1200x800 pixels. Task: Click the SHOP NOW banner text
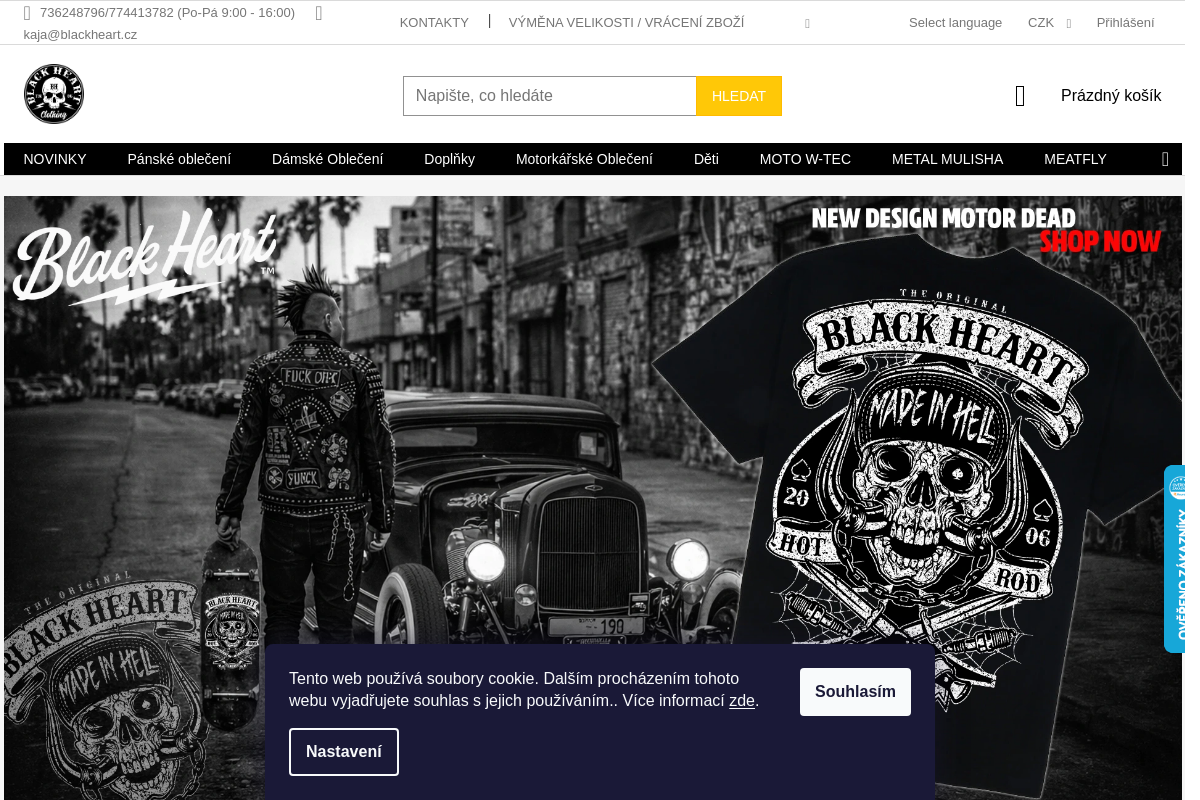[x=1100, y=242]
